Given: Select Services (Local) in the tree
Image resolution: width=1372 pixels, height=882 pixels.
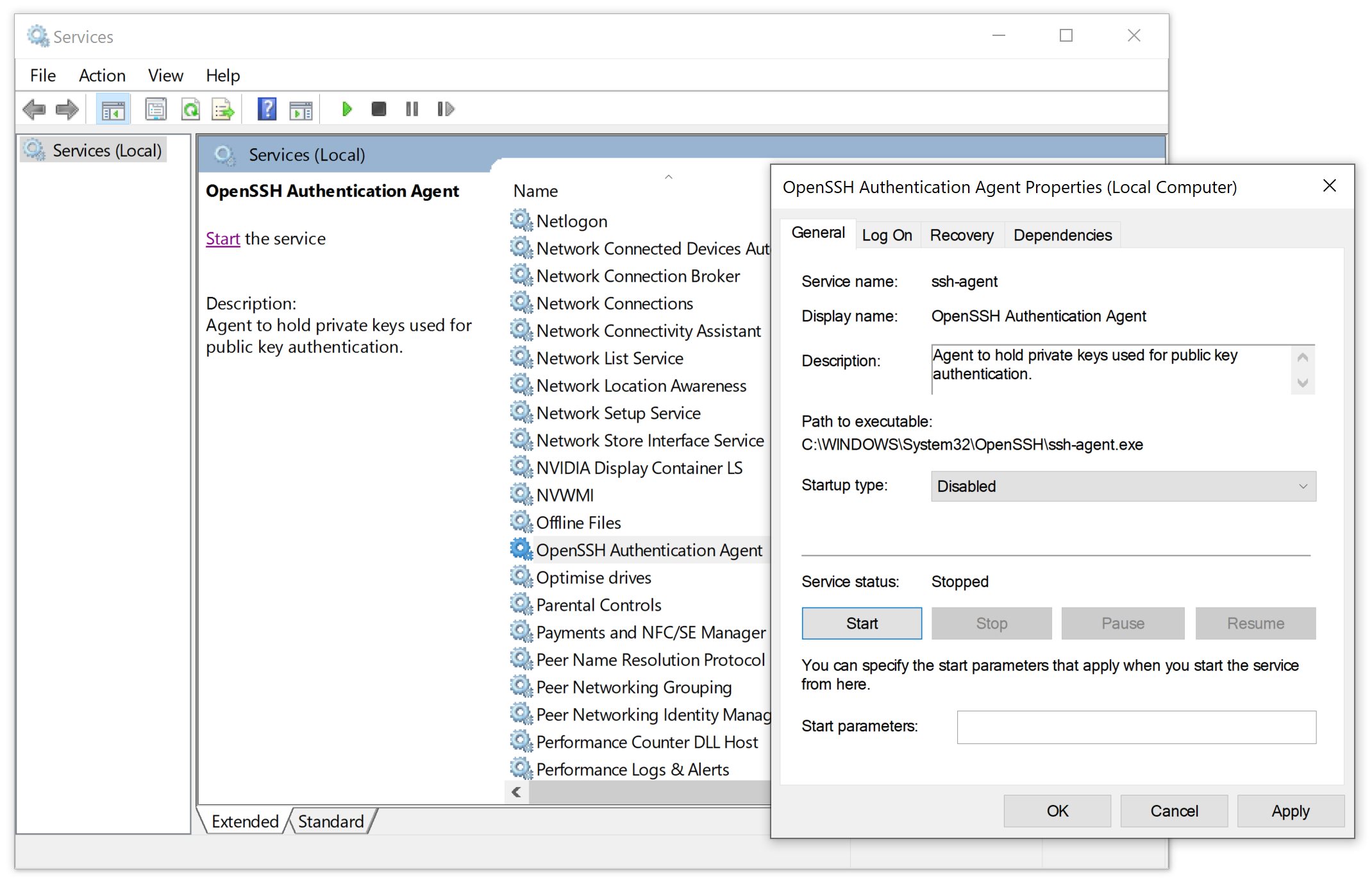Looking at the screenshot, I should pyautogui.click(x=94, y=151).
